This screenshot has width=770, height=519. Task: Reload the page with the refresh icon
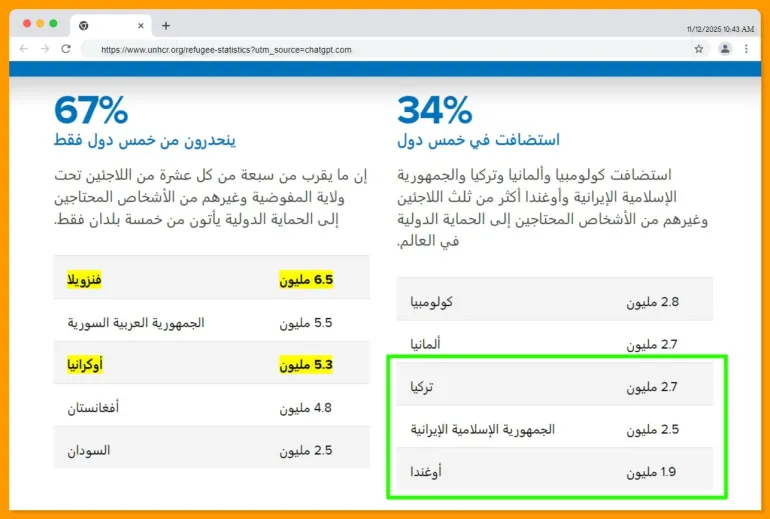(66, 49)
